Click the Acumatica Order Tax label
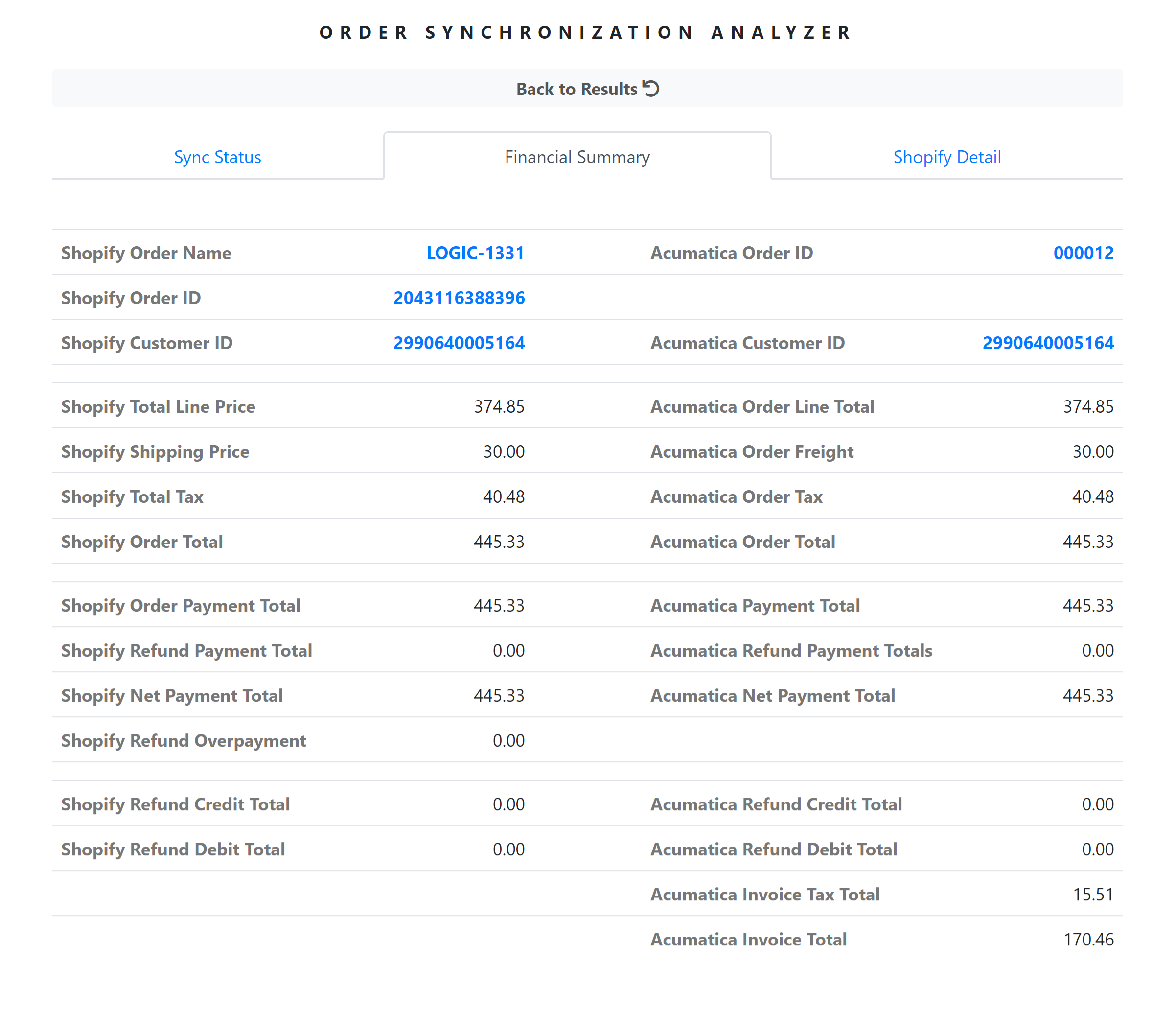 737,497
